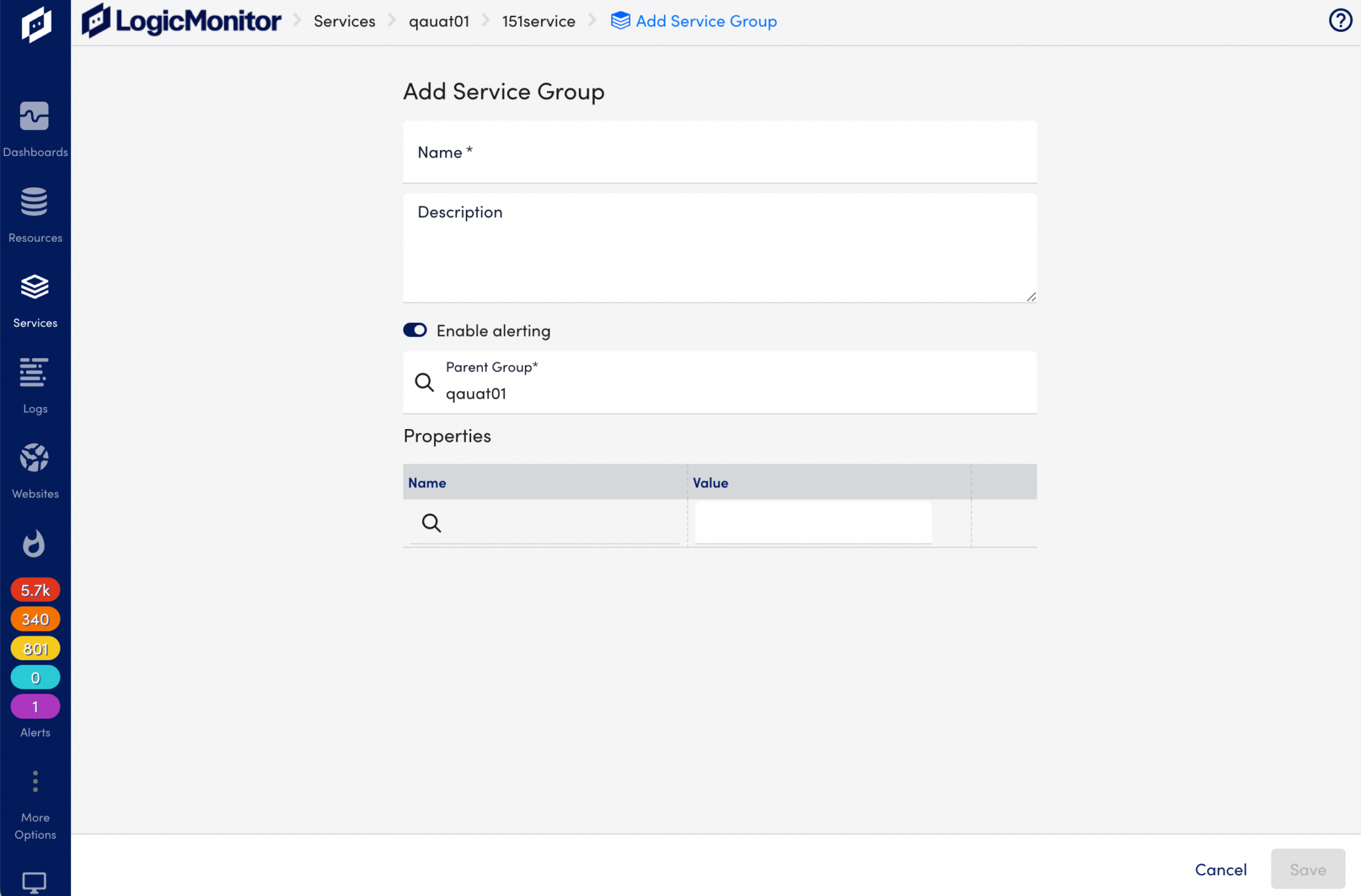Cancel the Add Service Group form

(x=1221, y=869)
